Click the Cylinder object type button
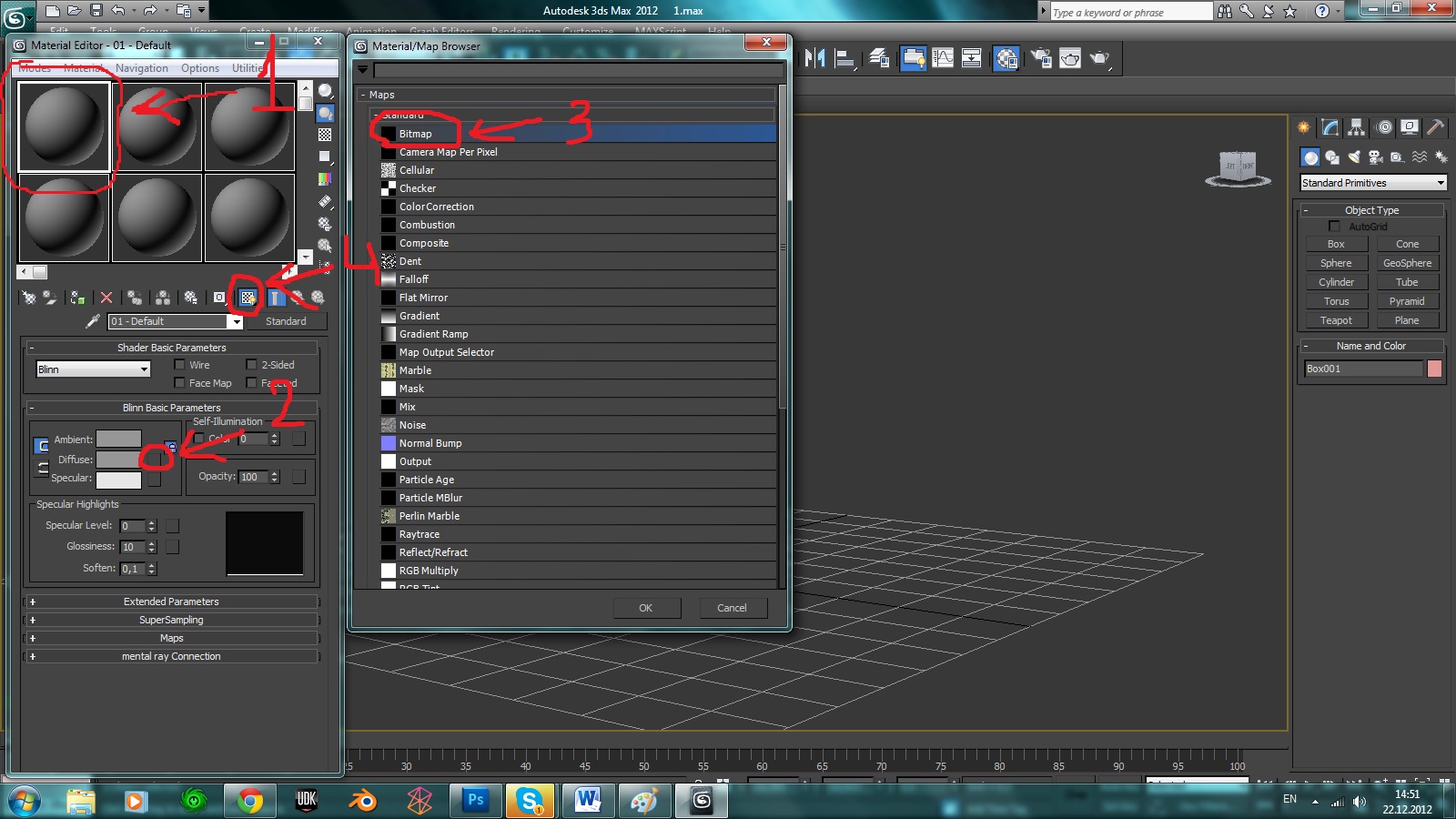This screenshot has width=1456, height=819. 1336,282
